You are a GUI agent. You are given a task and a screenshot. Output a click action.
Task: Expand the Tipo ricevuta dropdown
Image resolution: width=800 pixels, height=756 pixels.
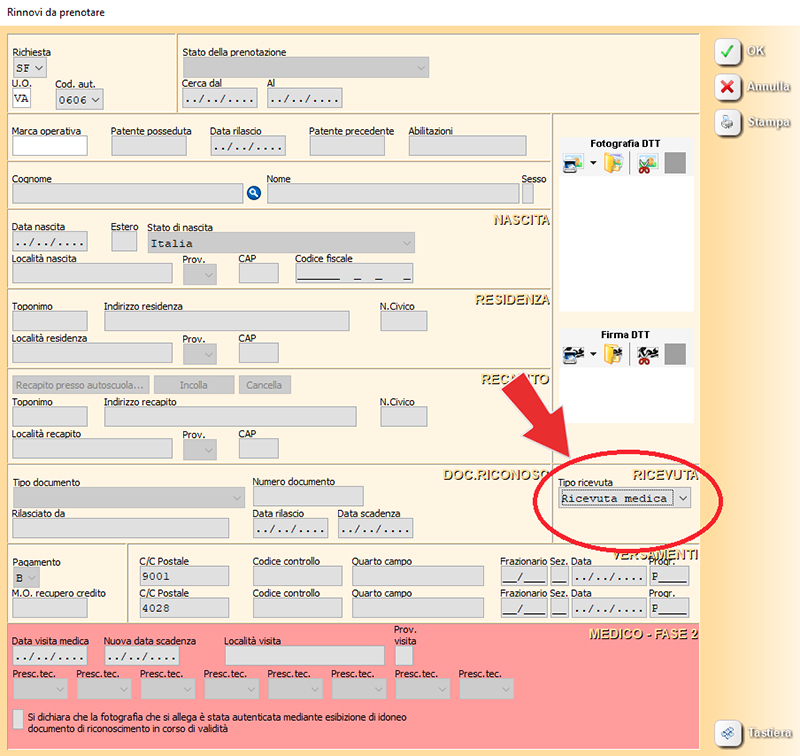point(682,497)
